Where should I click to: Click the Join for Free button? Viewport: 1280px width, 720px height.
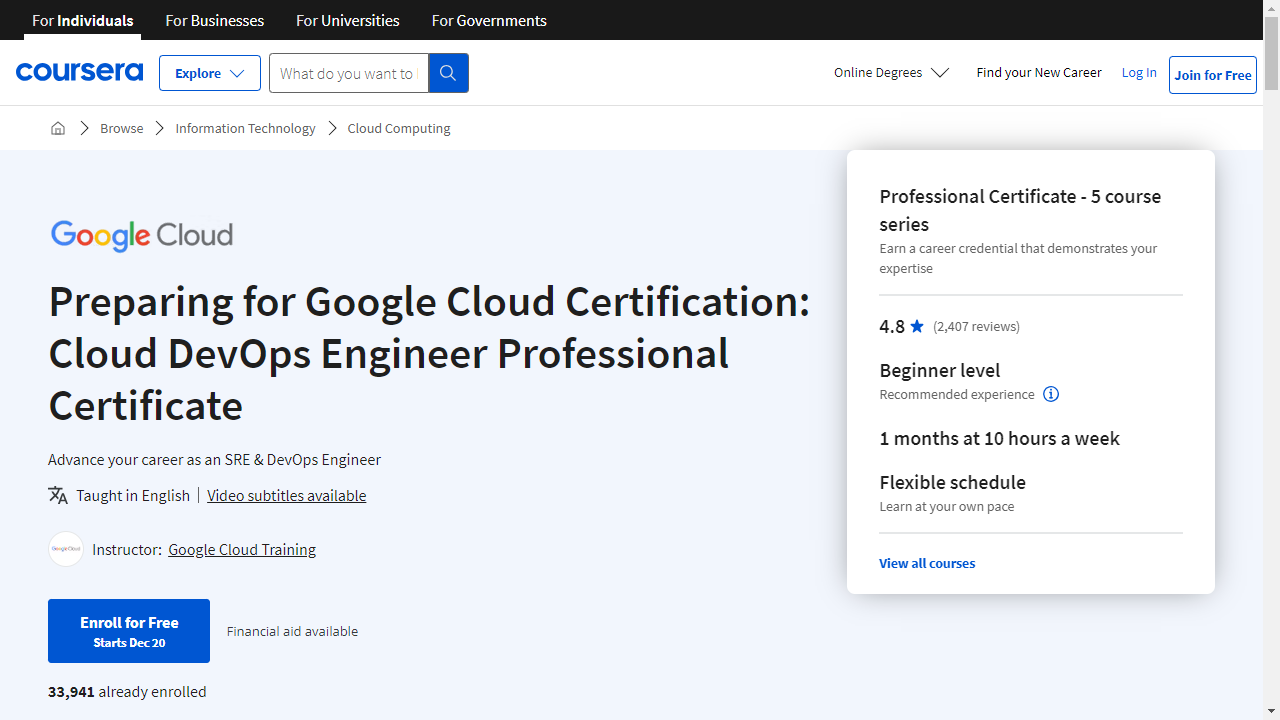click(1213, 75)
